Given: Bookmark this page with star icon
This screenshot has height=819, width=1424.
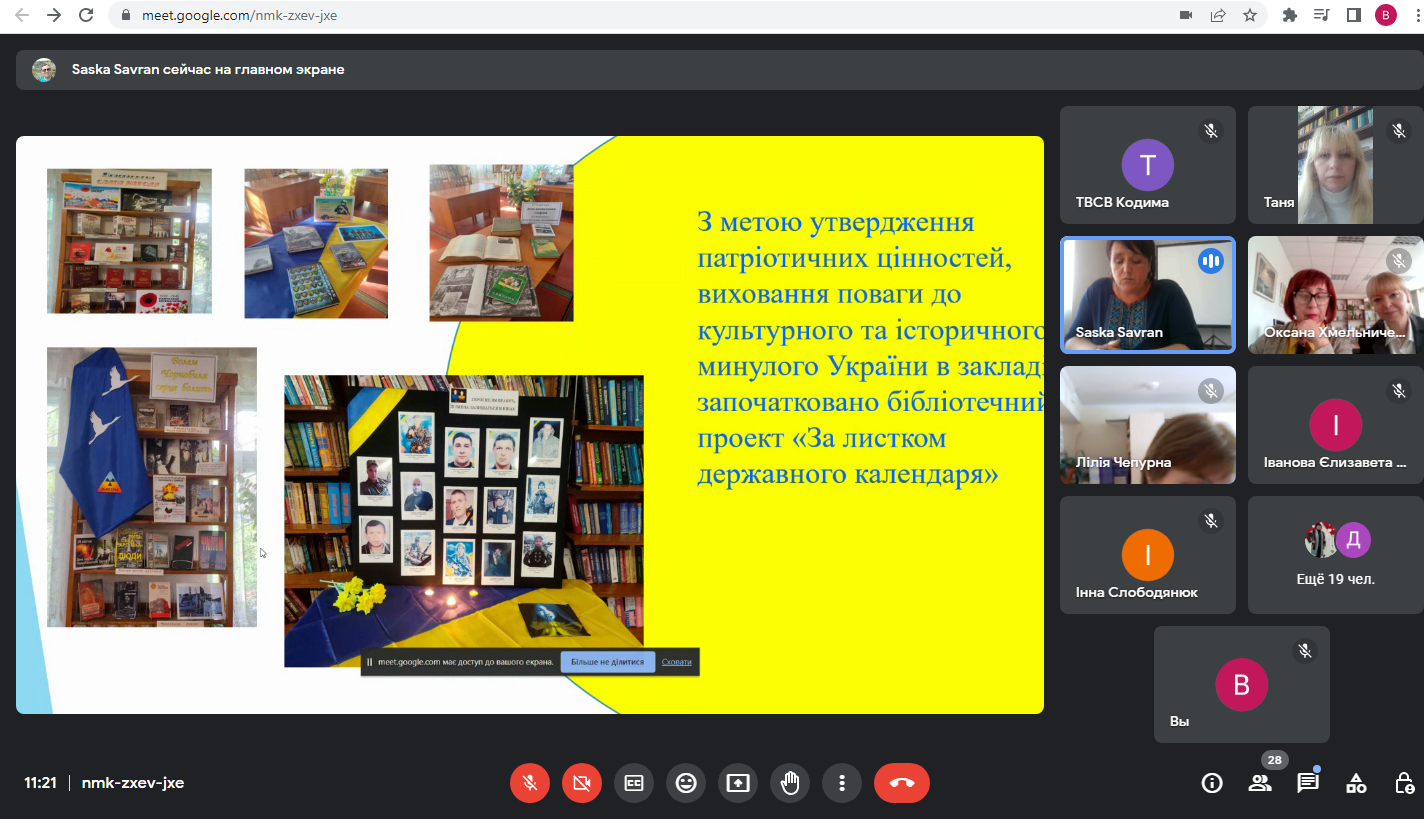Looking at the screenshot, I should coord(1250,15).
